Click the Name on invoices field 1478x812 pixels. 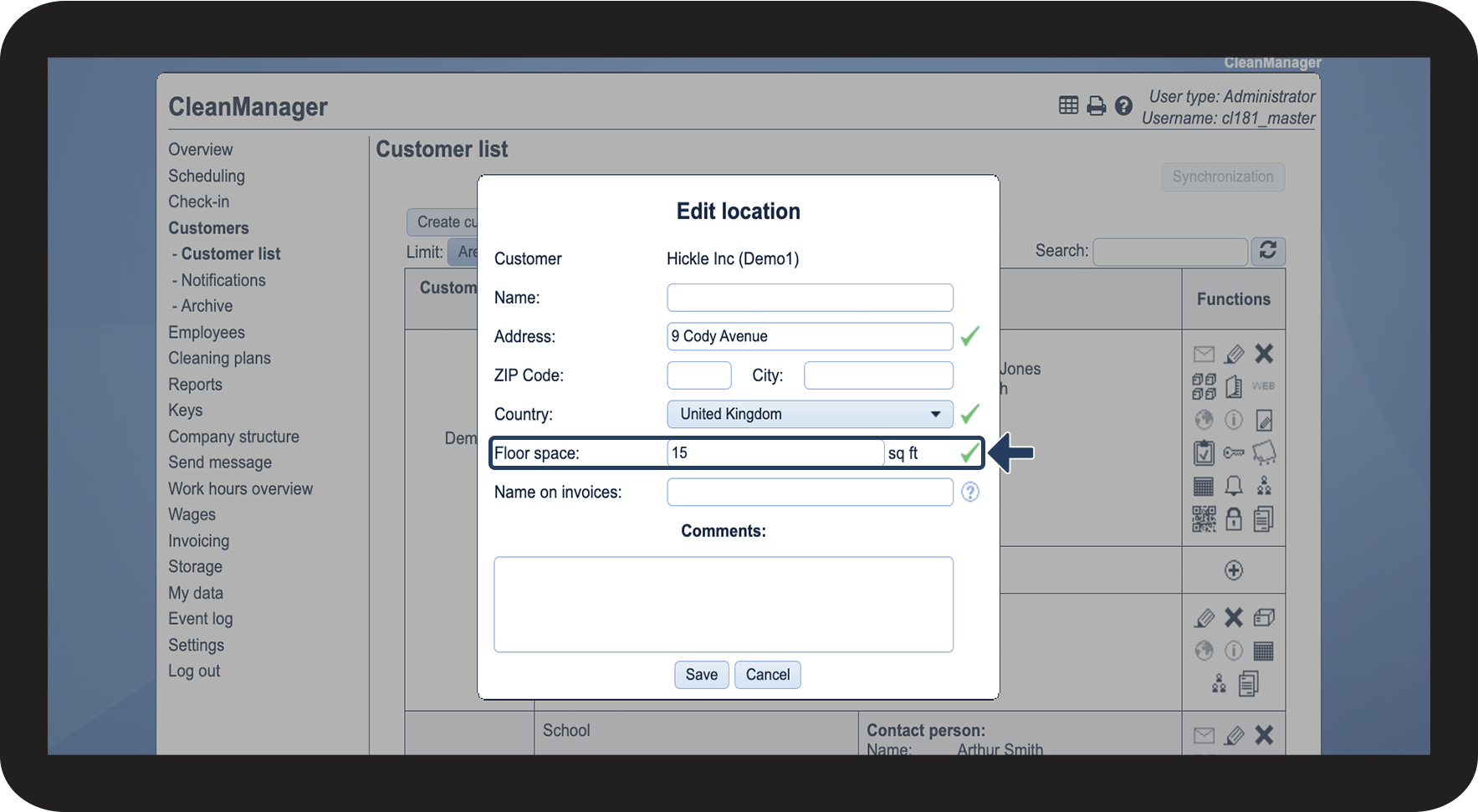[x=810, y=492]
